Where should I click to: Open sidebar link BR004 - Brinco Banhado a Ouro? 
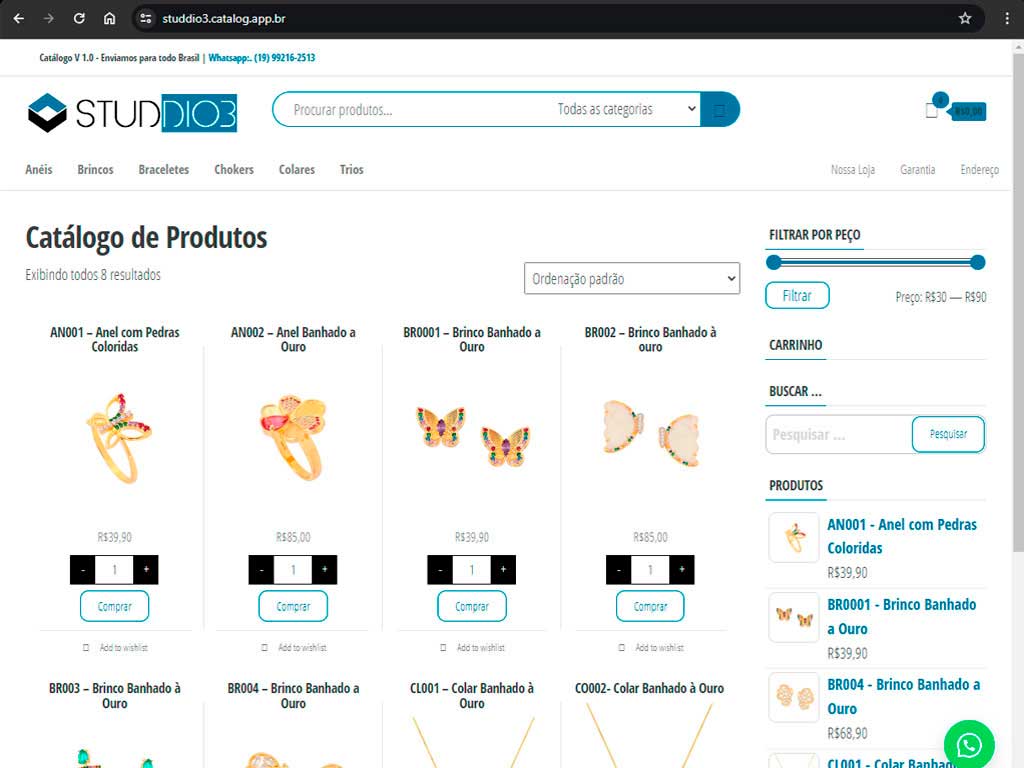pos(904,696)
